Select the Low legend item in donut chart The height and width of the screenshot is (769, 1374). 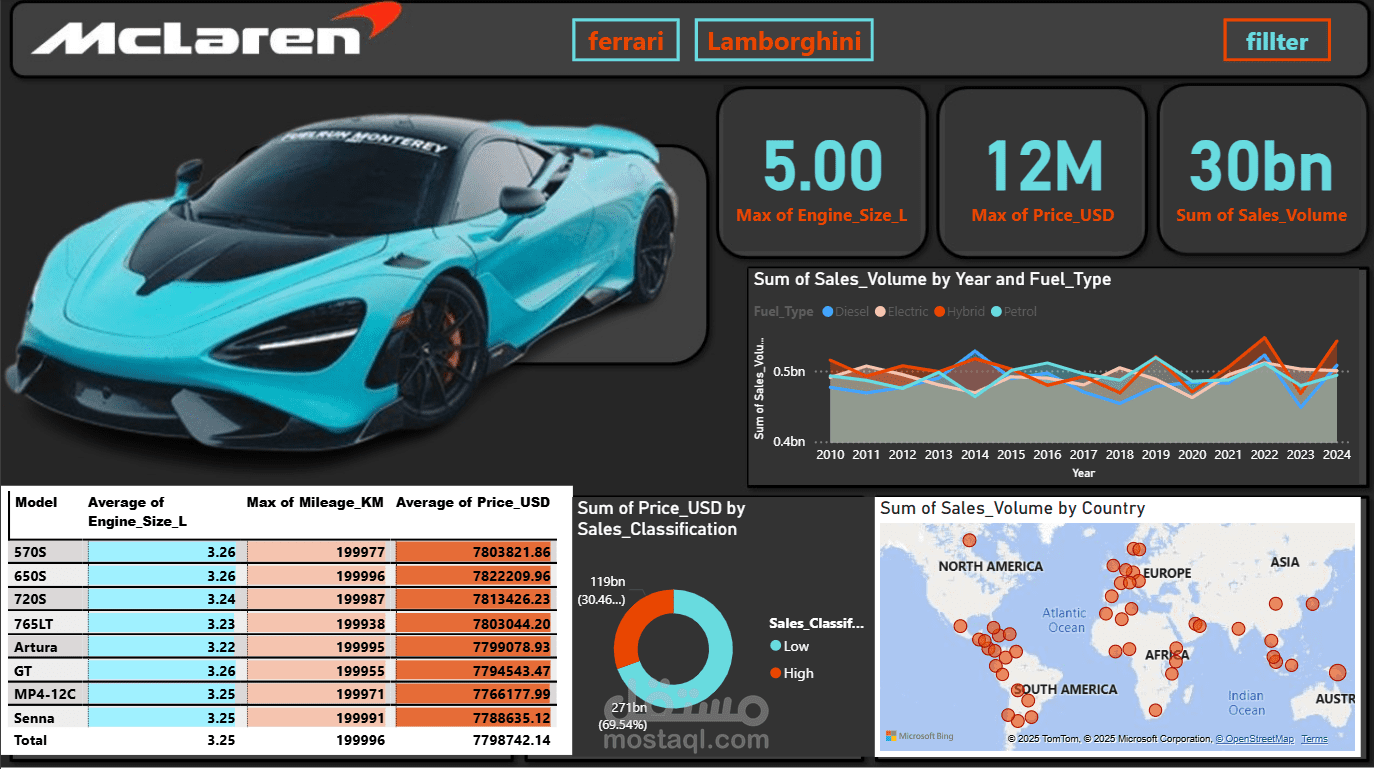click(x=789, y=647)
